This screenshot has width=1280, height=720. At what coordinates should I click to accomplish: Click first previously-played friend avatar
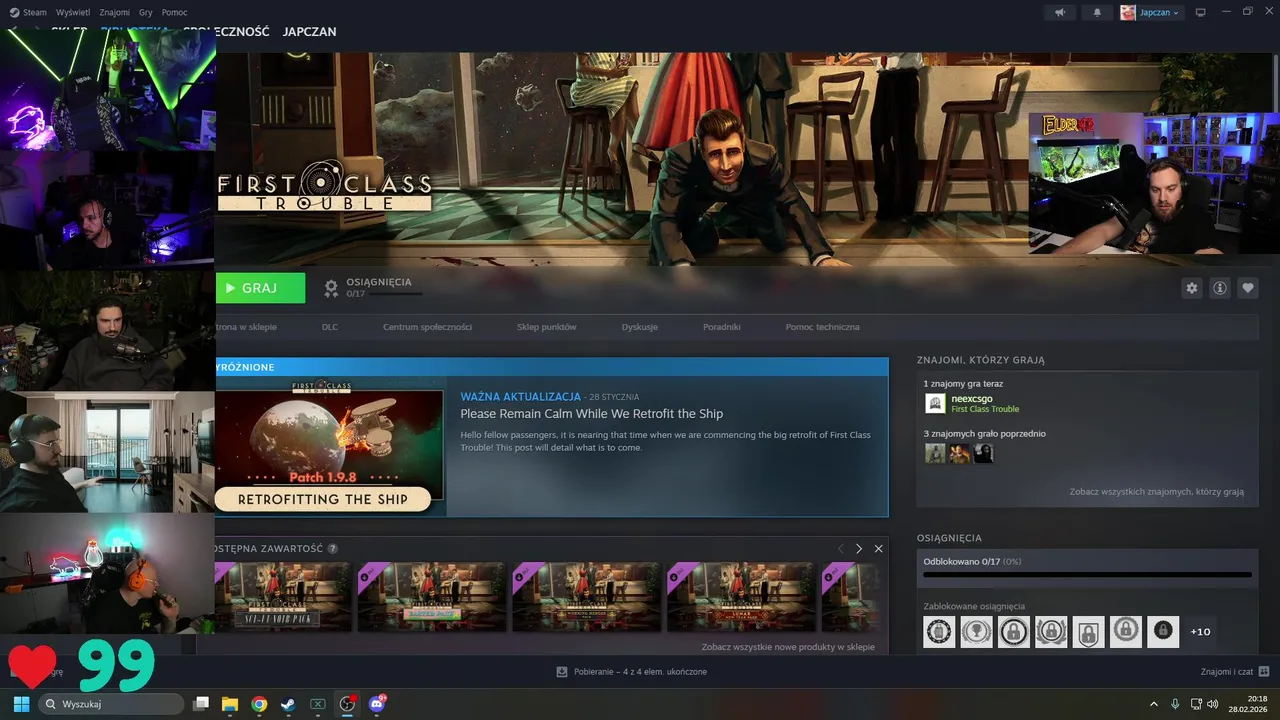click(935, 453)
